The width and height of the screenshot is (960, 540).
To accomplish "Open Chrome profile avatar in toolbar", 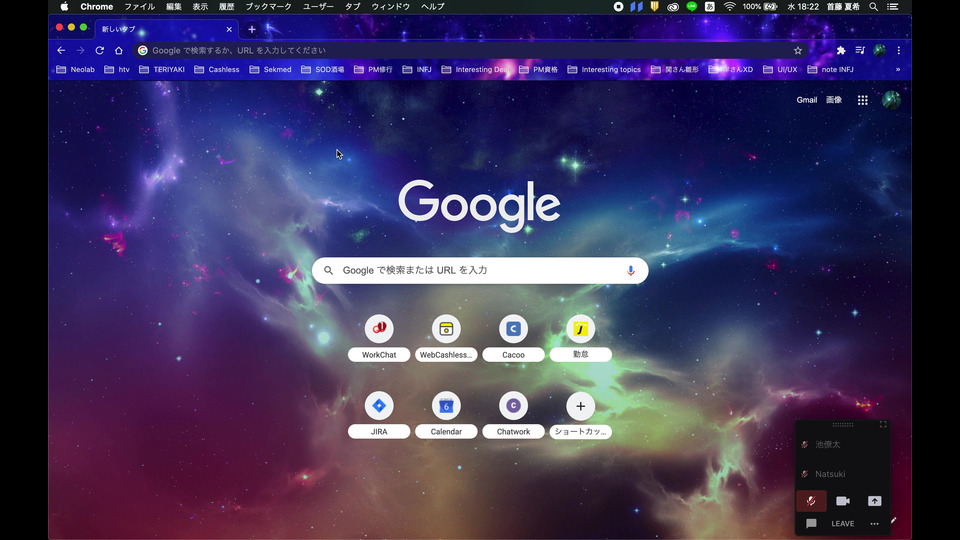I will (x=879, y=51).
